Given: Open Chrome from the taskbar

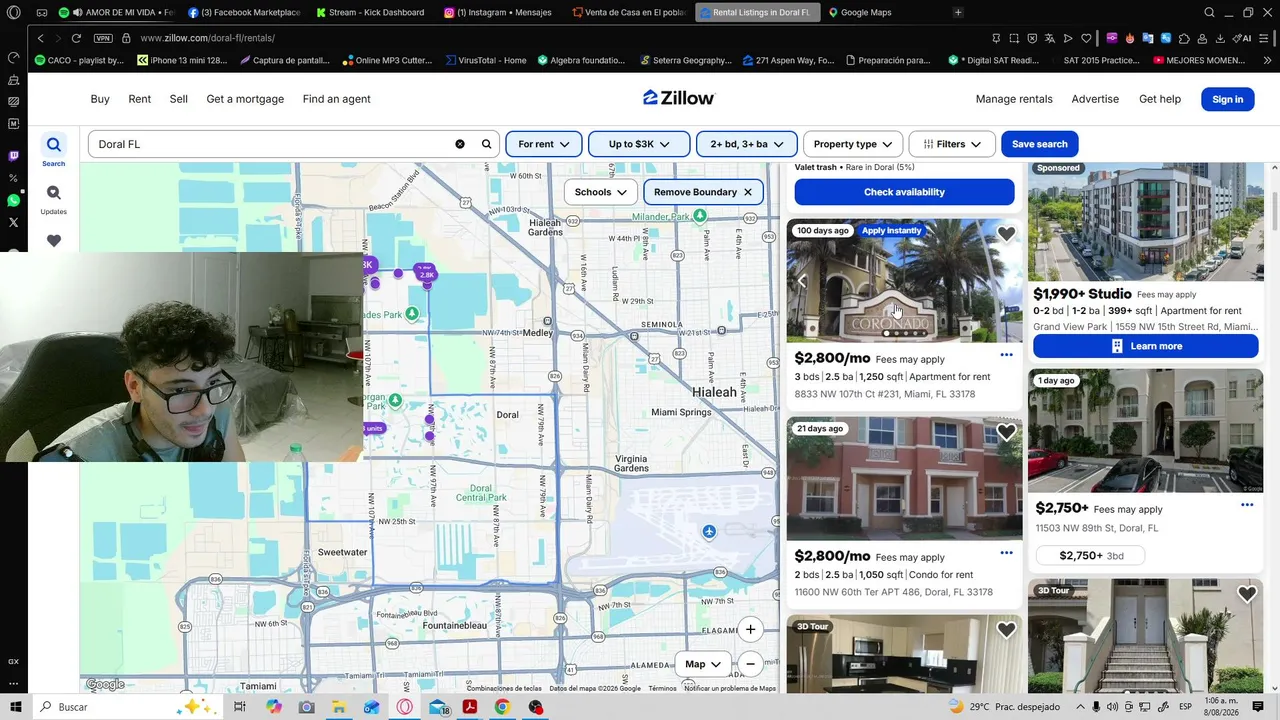Looking at the screenshot, I should pyautogui.click(x=502, y=707).
